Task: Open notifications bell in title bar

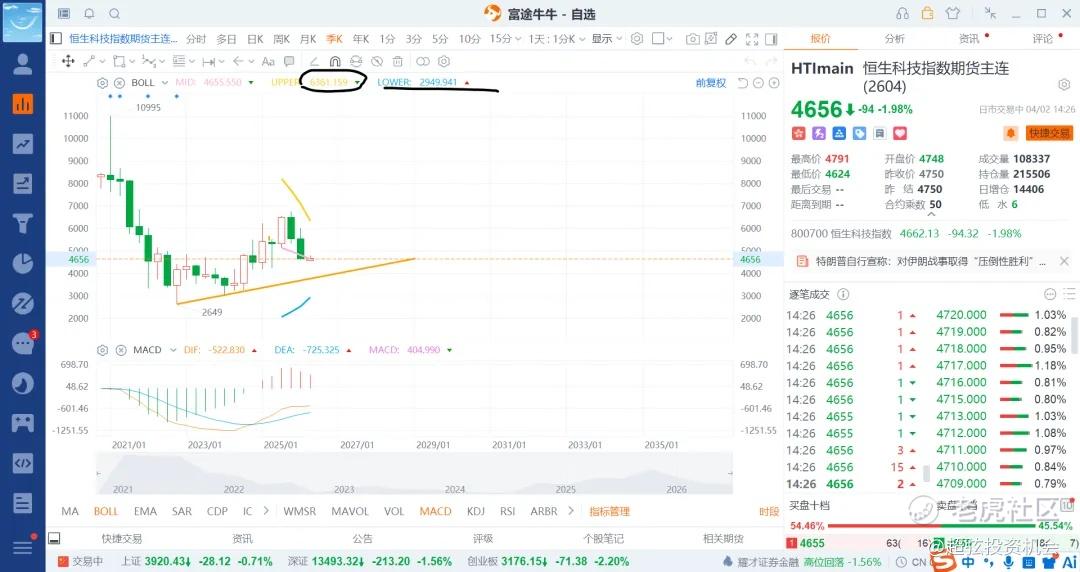Action: pos(90,14)
